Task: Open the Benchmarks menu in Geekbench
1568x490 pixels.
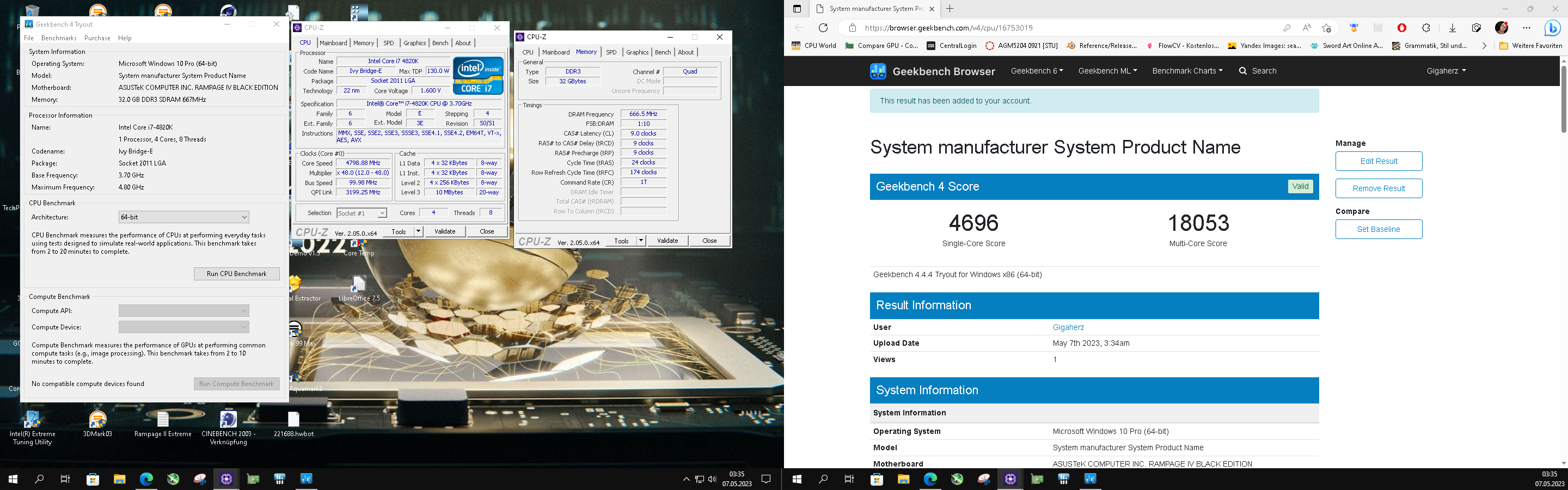Action: click(59, 38)
